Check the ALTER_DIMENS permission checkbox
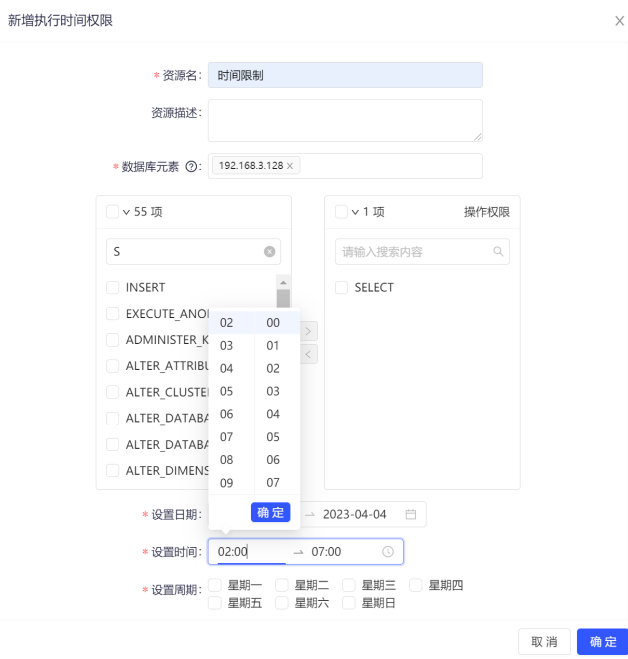Screen dimensions: 628x659 (112, 470)
